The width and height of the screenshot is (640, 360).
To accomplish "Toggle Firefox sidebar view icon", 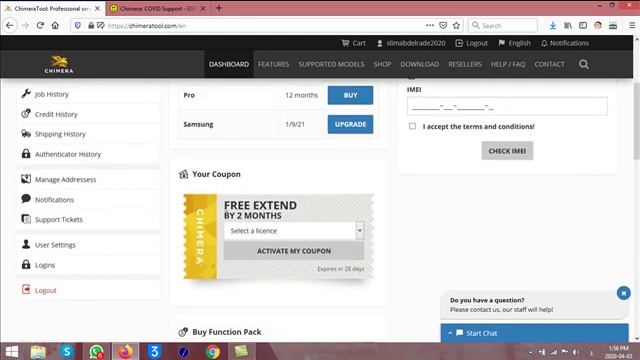I will 583,25.
